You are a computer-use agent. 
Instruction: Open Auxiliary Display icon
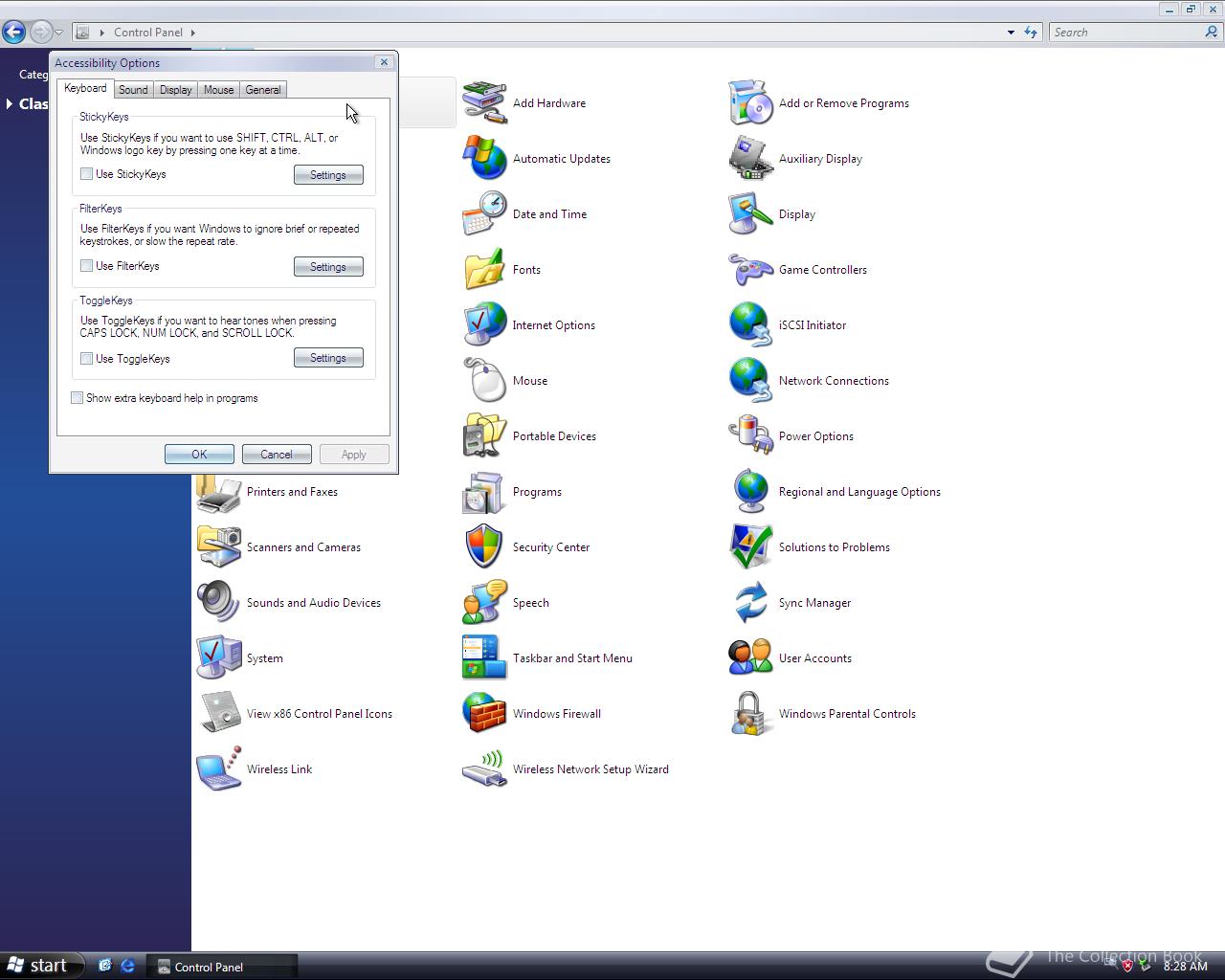click(750, 159)
